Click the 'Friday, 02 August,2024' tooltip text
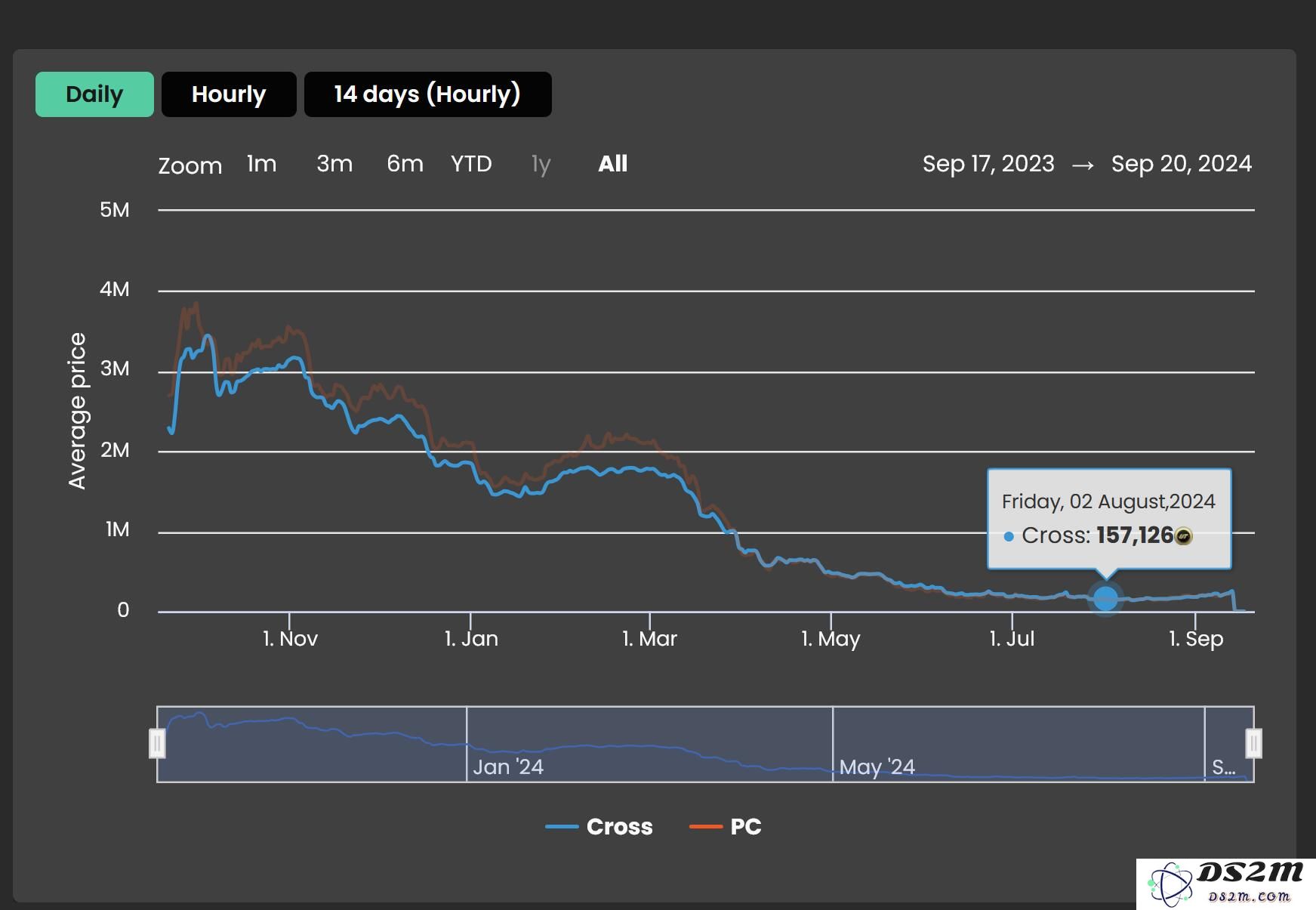This screenshot has width=1316, height=910. (1108, 501)
